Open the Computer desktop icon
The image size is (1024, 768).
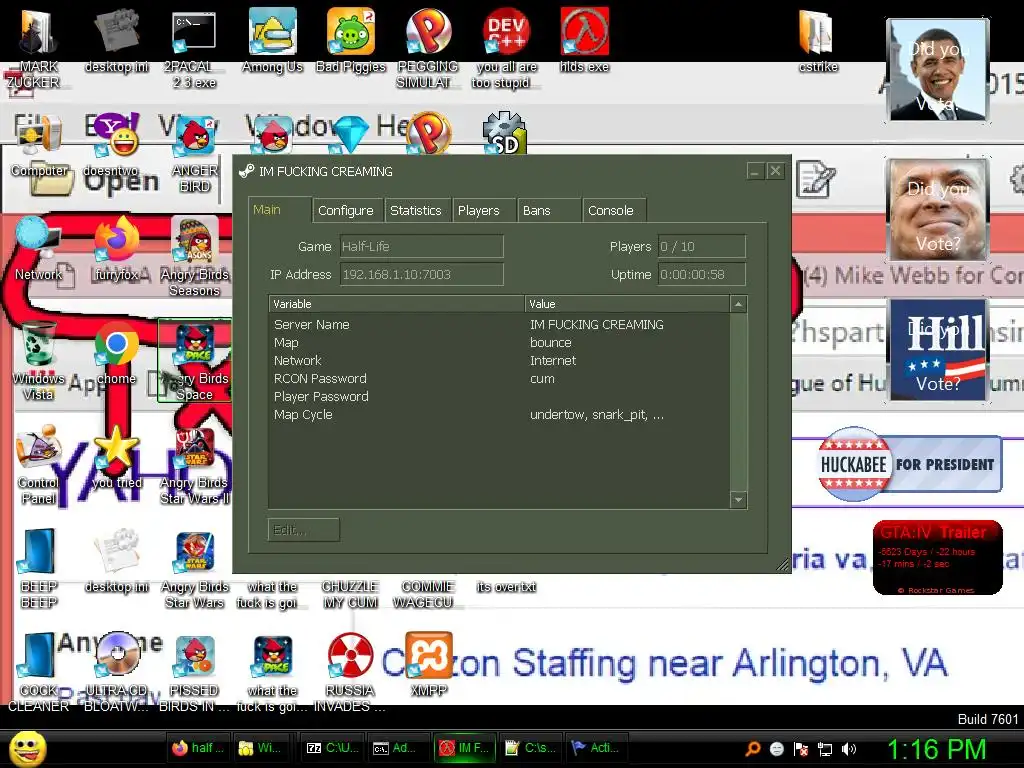39,137
